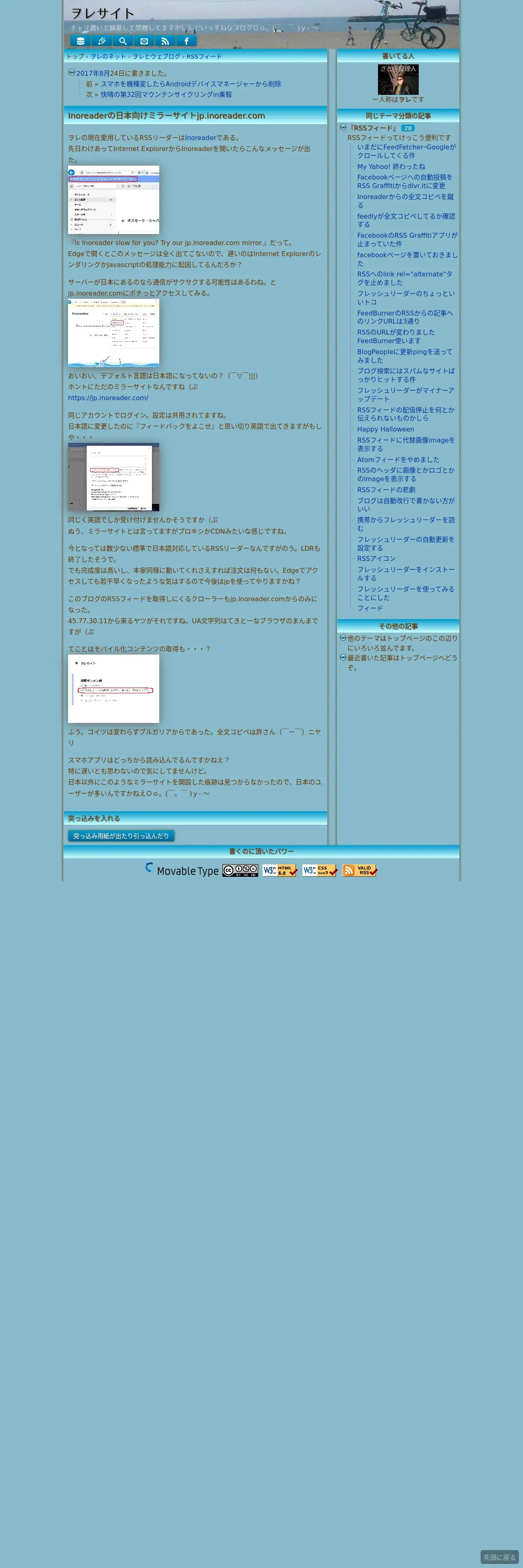
Task: Open facebookページを置いておきました article
Action: coord(407,259)
